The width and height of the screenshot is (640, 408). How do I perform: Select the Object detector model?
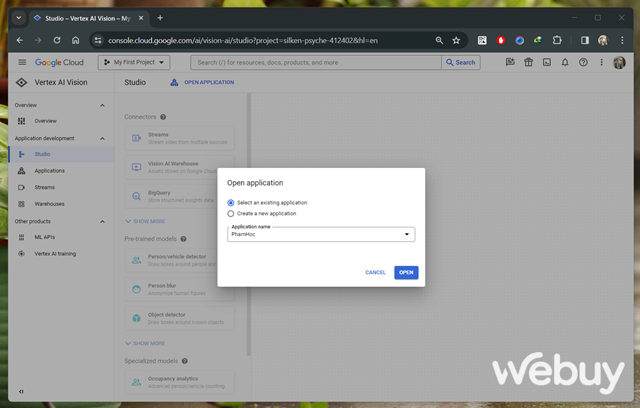[180, 318]
